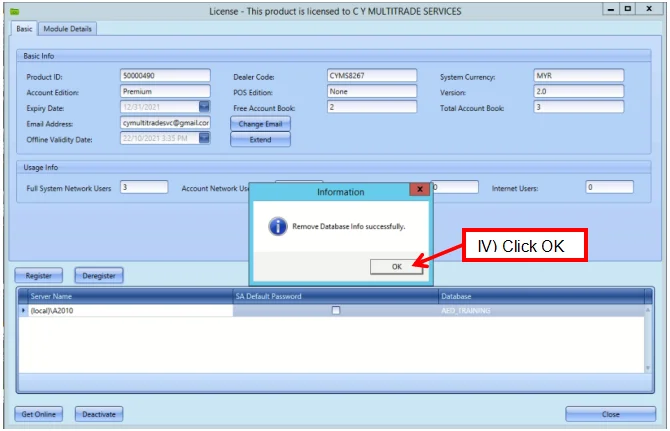Click the Deactivate button
This screenshot has height=431, width=670.
pos(99,414)
